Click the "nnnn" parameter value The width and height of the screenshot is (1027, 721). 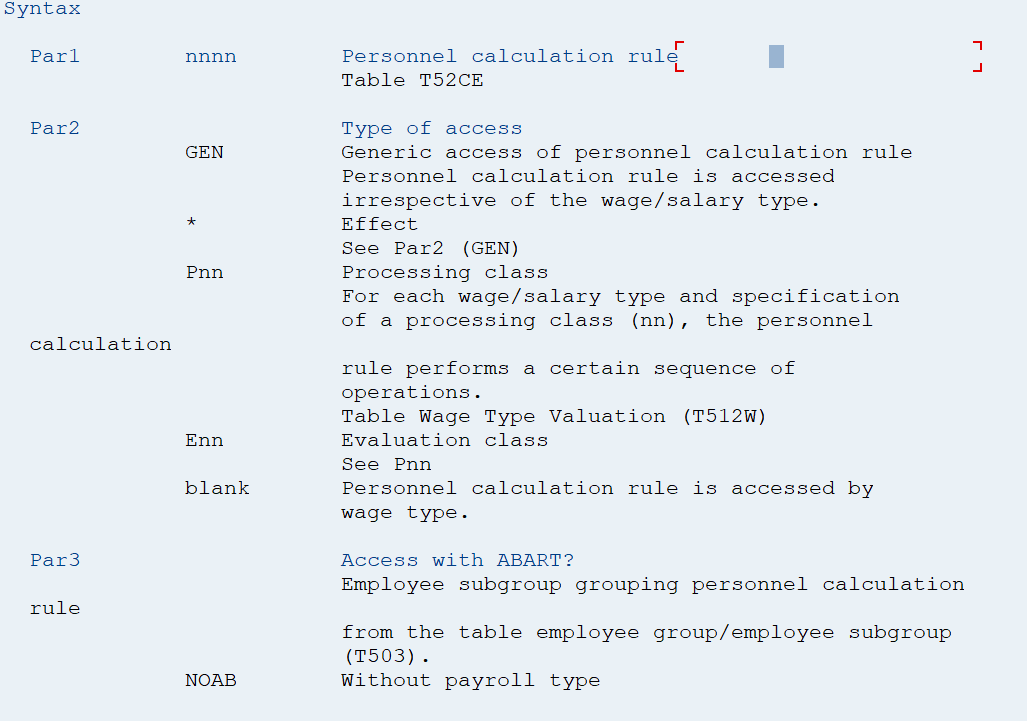click(211, 56)
